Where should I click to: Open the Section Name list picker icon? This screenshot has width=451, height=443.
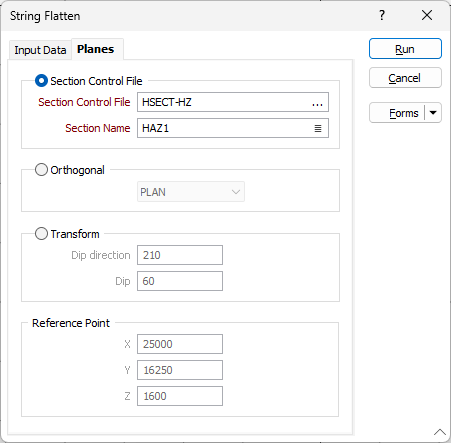tap(318, 128)
